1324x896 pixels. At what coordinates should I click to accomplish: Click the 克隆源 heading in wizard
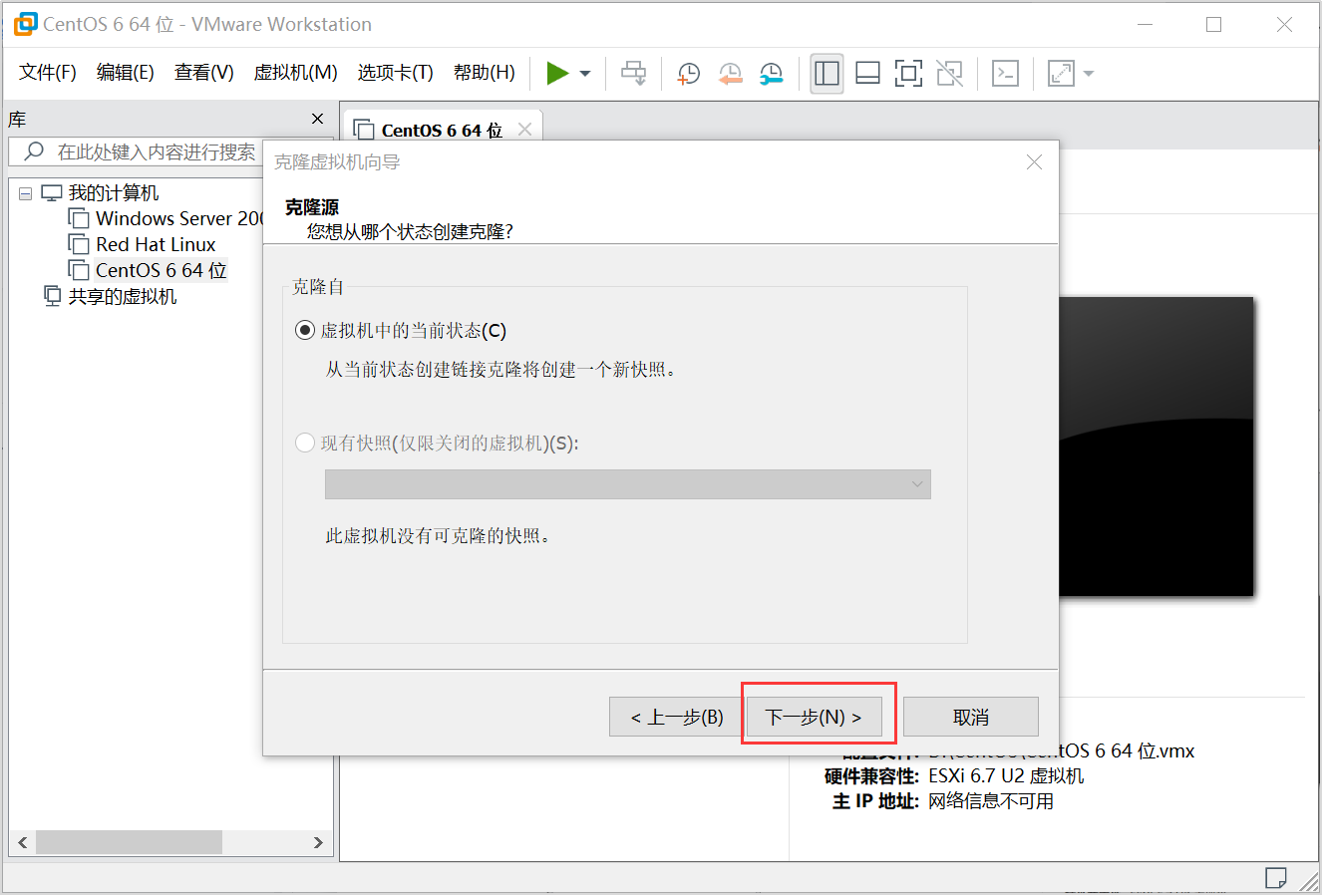[x=312, y=206]
